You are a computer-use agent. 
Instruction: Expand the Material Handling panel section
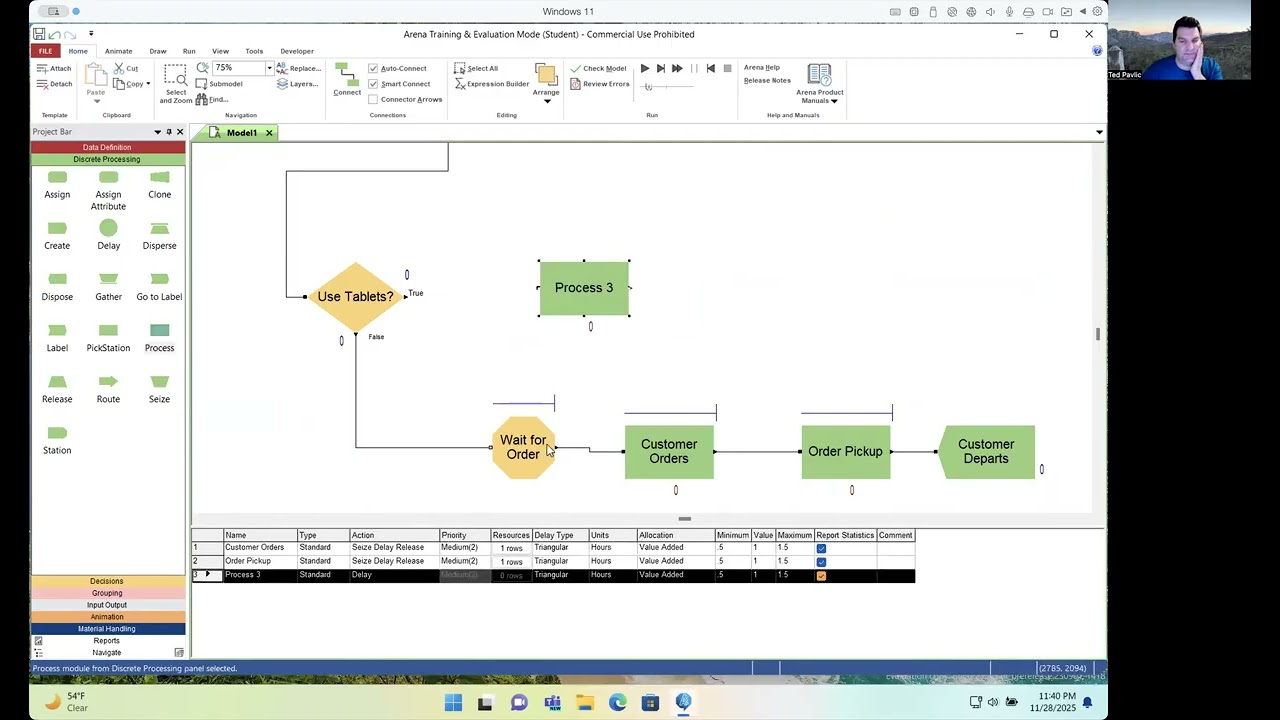coord(107,629)
